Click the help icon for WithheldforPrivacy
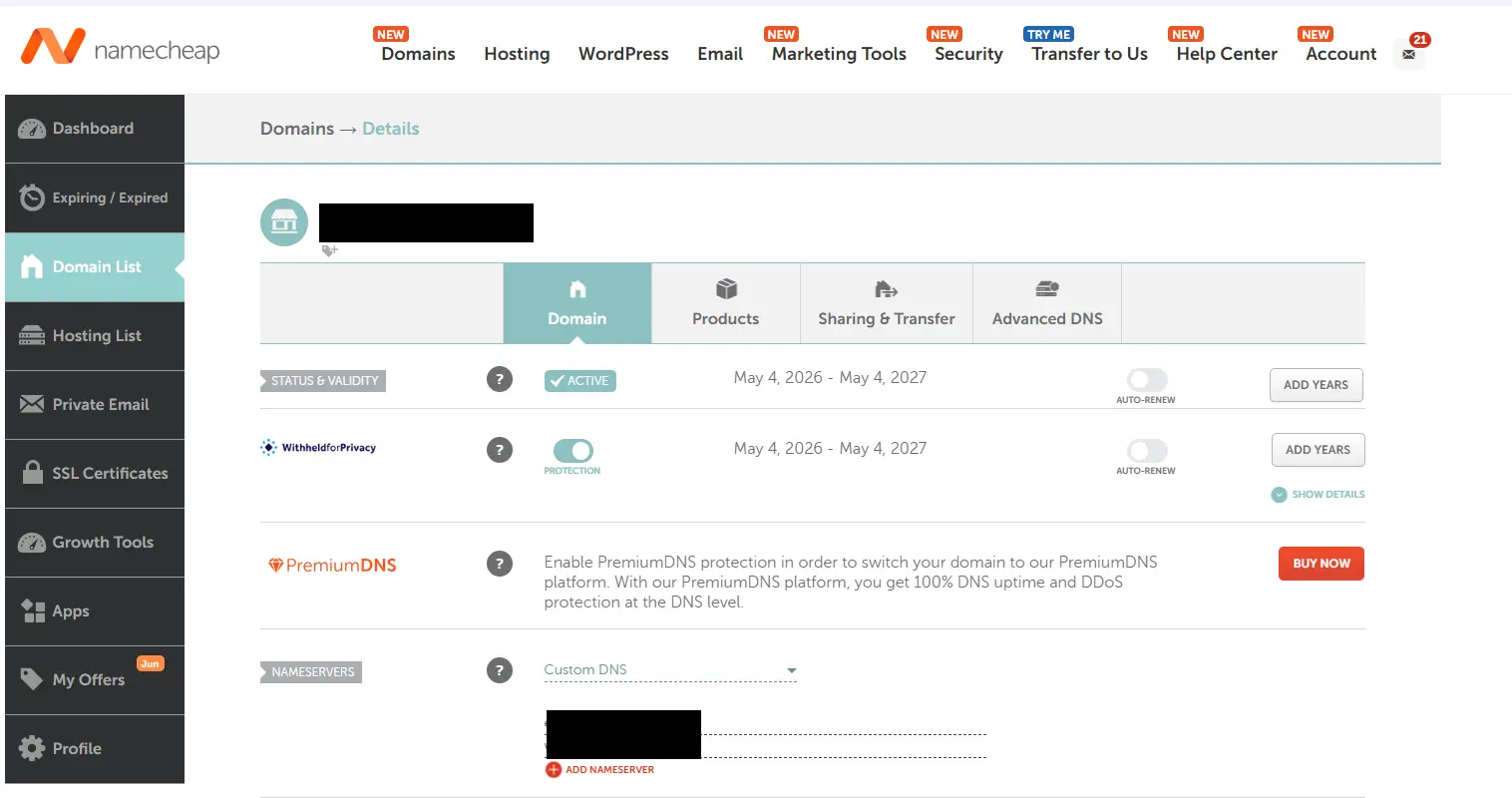The width and height of the screenshot is (1512, 798). point(500,450)
